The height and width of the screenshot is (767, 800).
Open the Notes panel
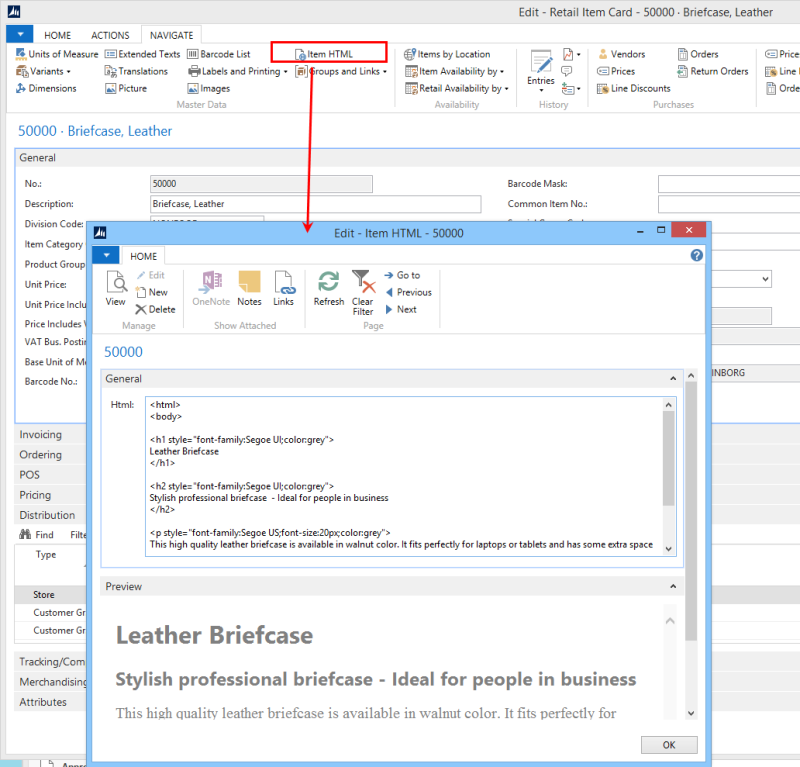pyautogui.click(x=248, y=290)
